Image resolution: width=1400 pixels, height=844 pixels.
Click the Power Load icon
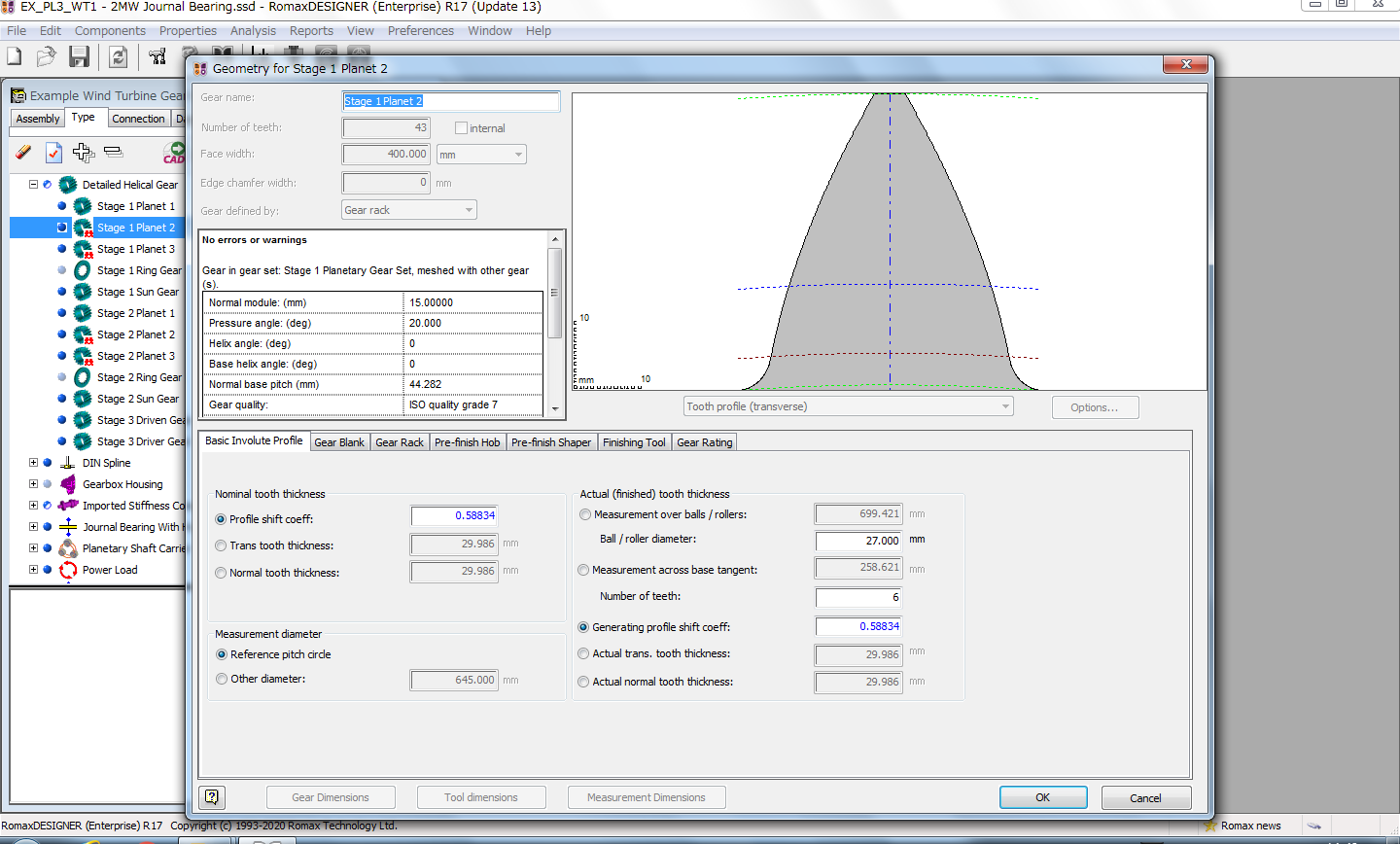click(68, 570)
